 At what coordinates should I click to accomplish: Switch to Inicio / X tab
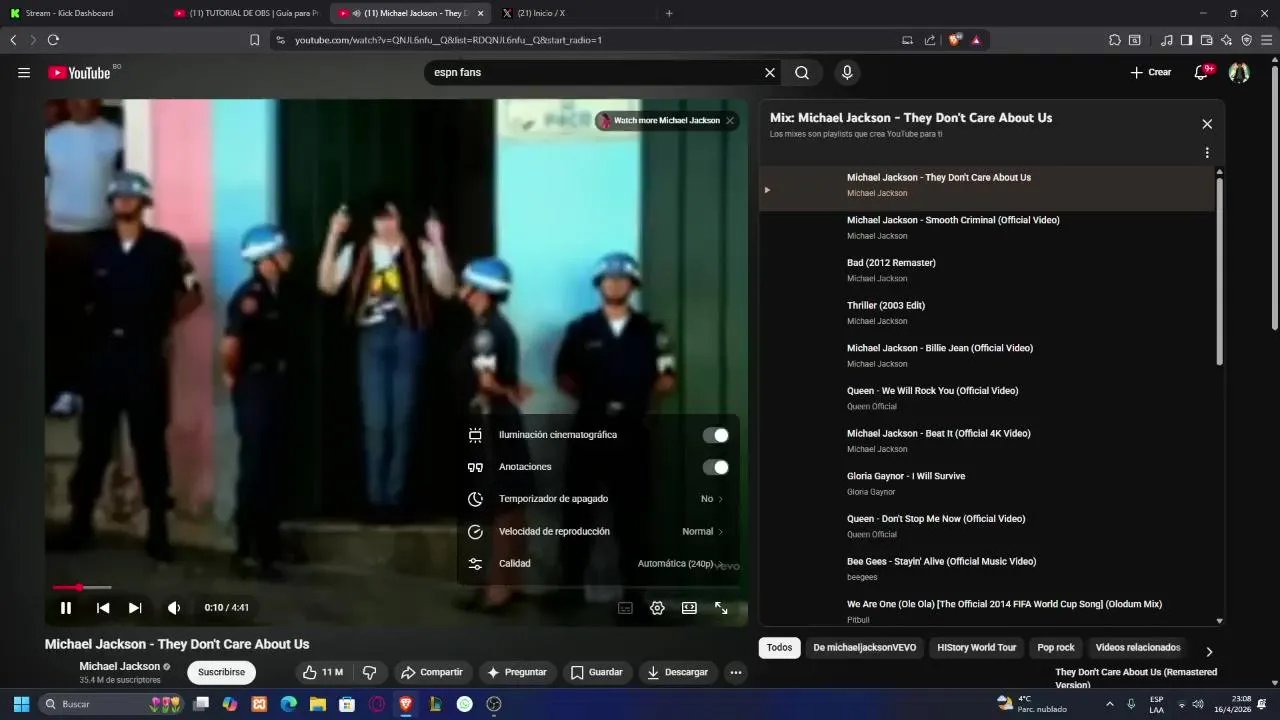pyautogui.click(x=575, y=13)
